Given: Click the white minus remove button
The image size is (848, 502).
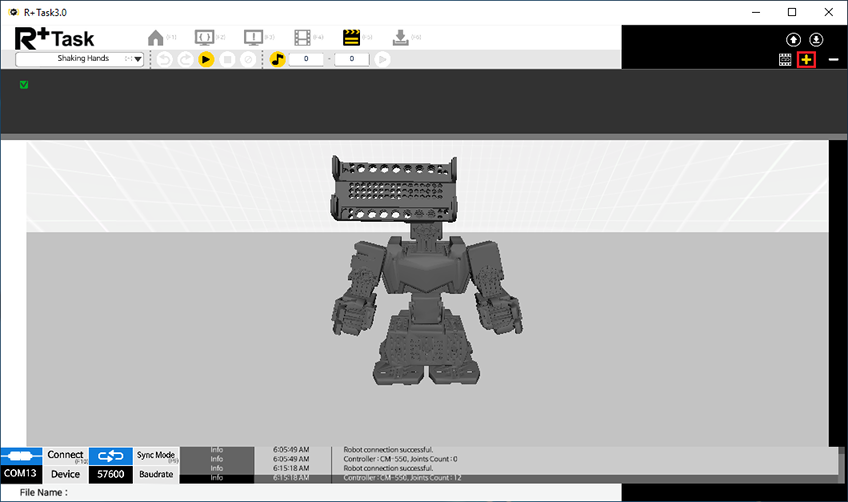Looking at the screenshot, I should pyautogui.click(x=833, y=60).
